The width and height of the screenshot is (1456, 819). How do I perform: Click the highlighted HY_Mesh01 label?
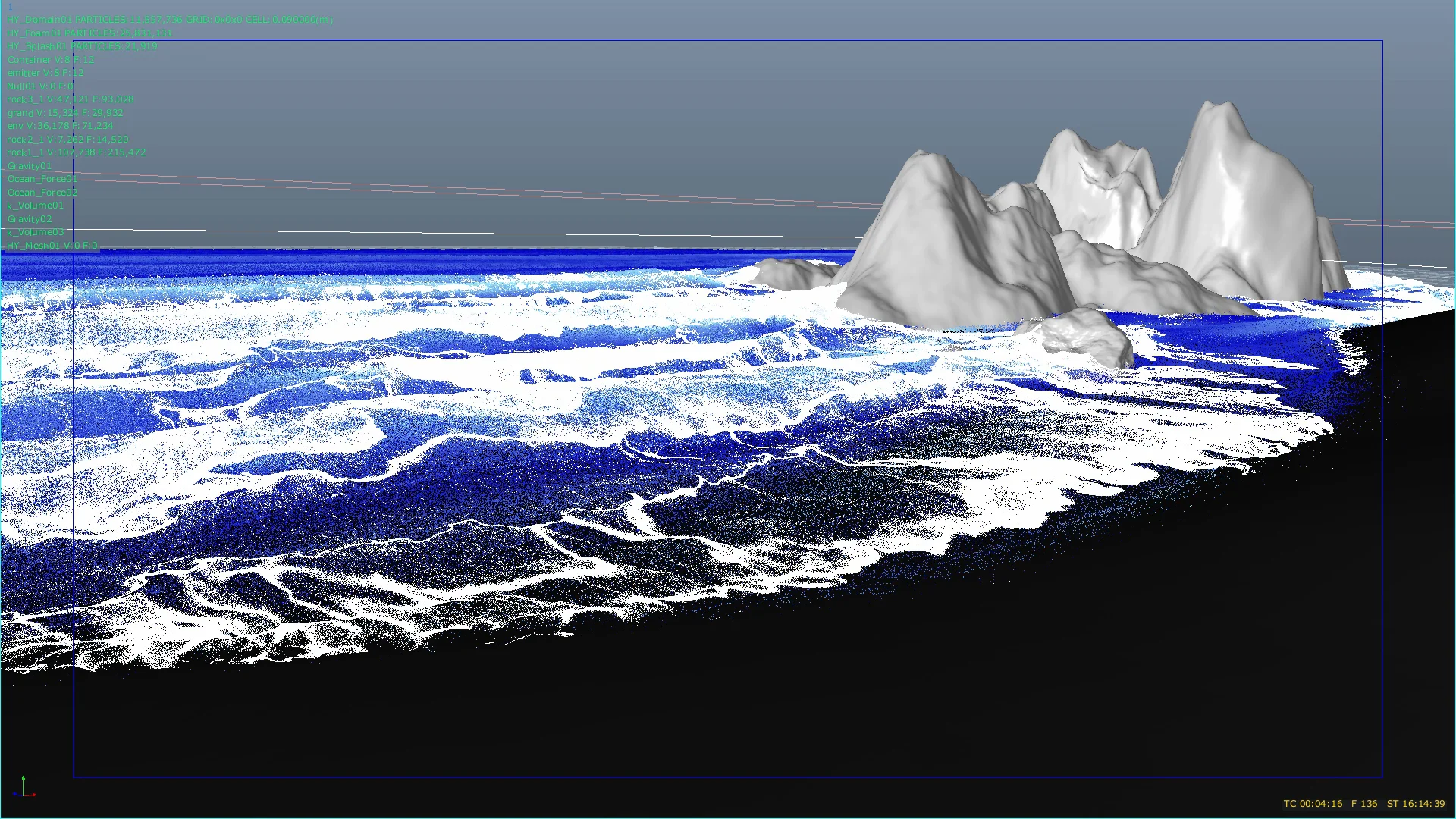point(52,246)
